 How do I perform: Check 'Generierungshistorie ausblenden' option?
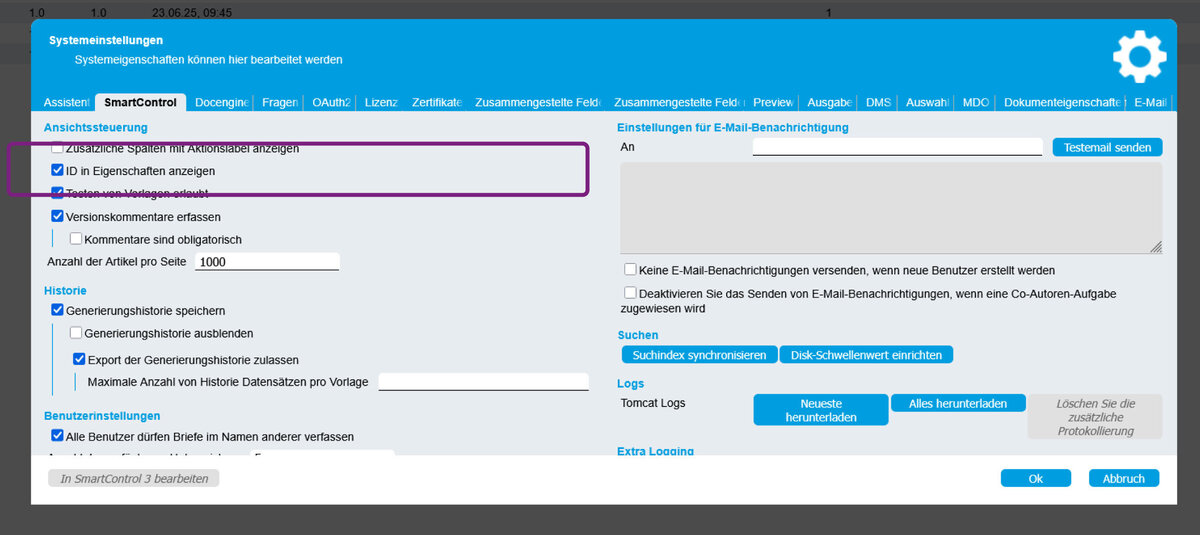[x=76, y=333]
